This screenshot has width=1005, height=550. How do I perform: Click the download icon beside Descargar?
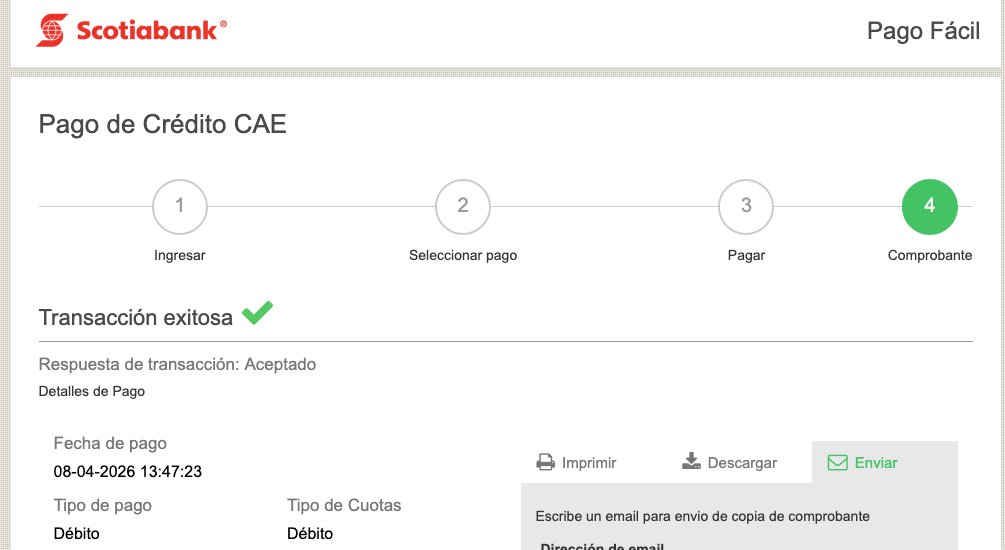coord(691,461)
